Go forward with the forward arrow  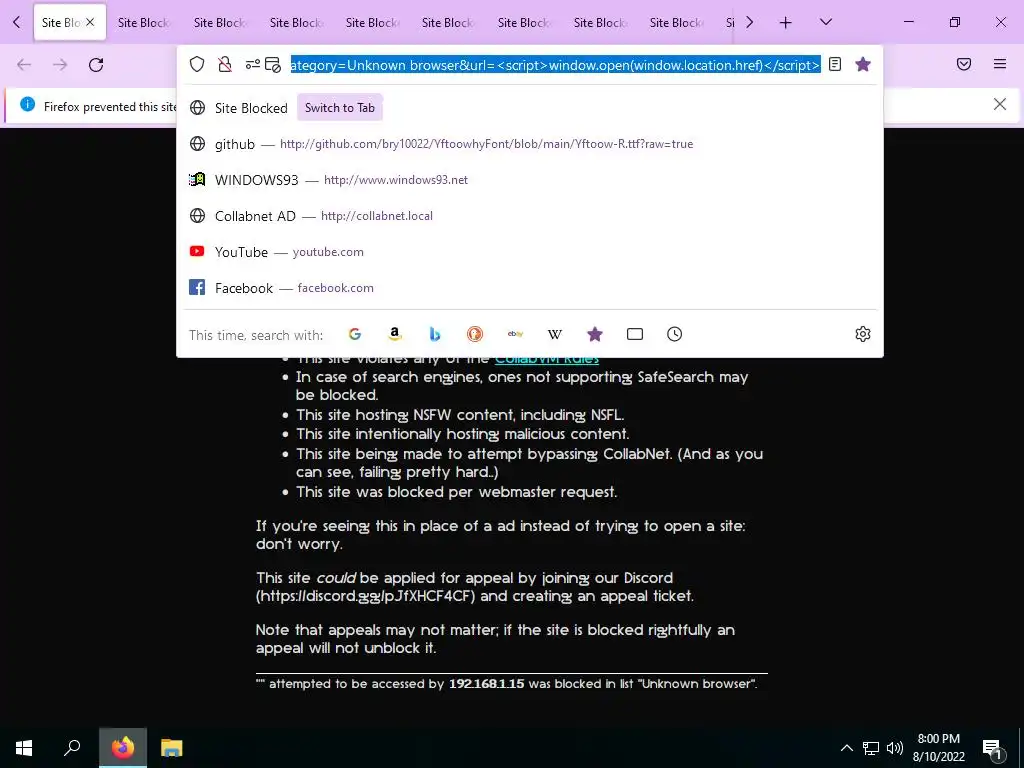pyautogui.click(x=60, y=65)
